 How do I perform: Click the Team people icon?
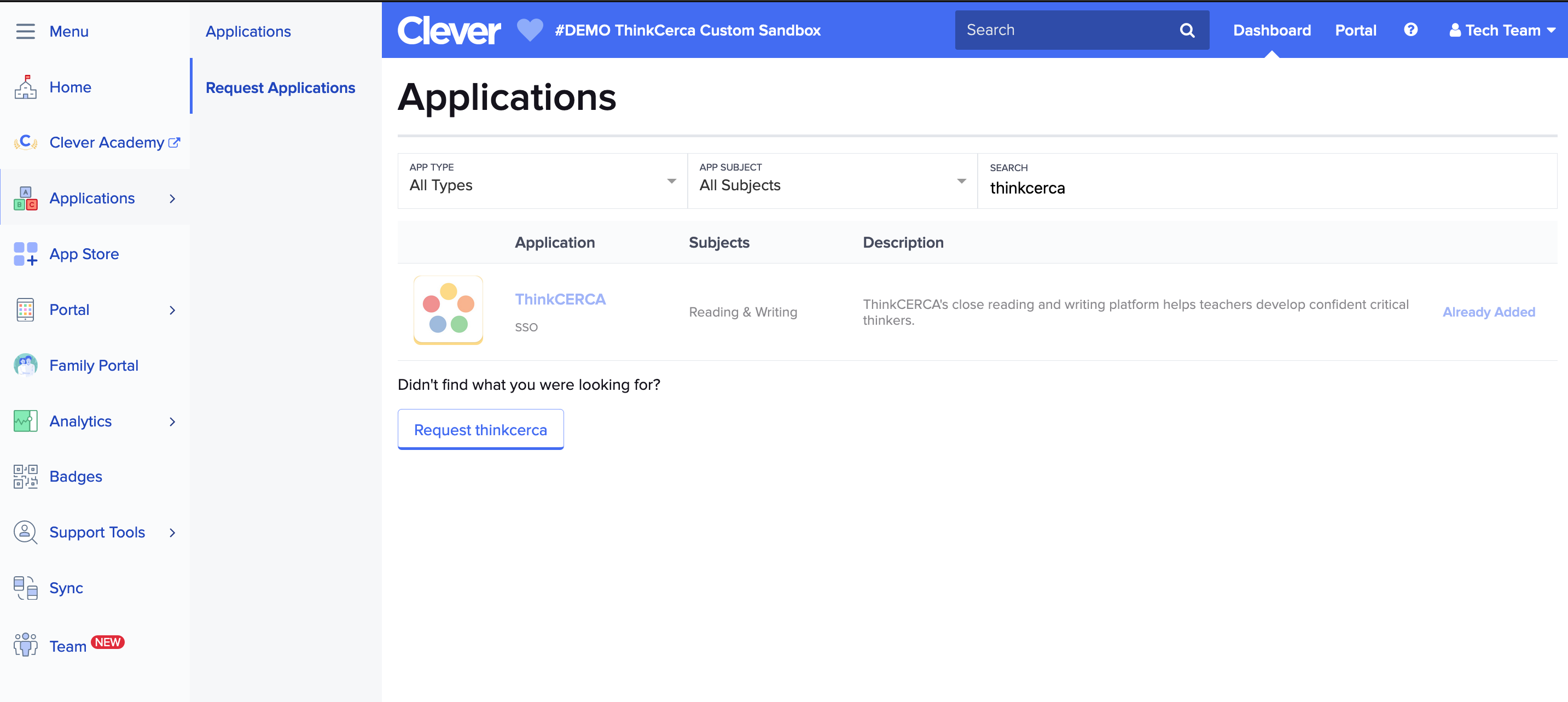point(26,644)
